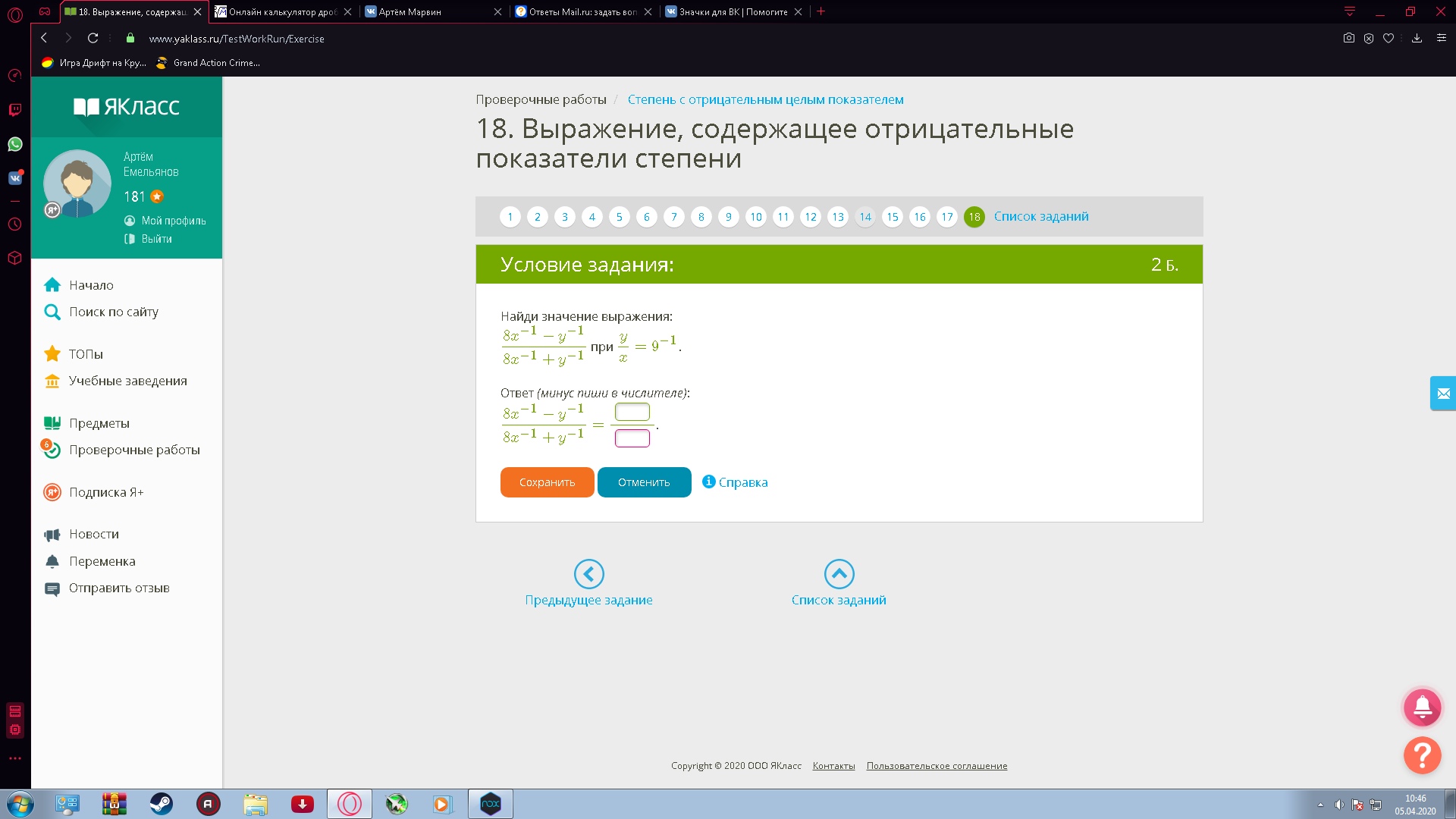Click the denominator answer input field
1456x819 pixels.
pos(632,438)
